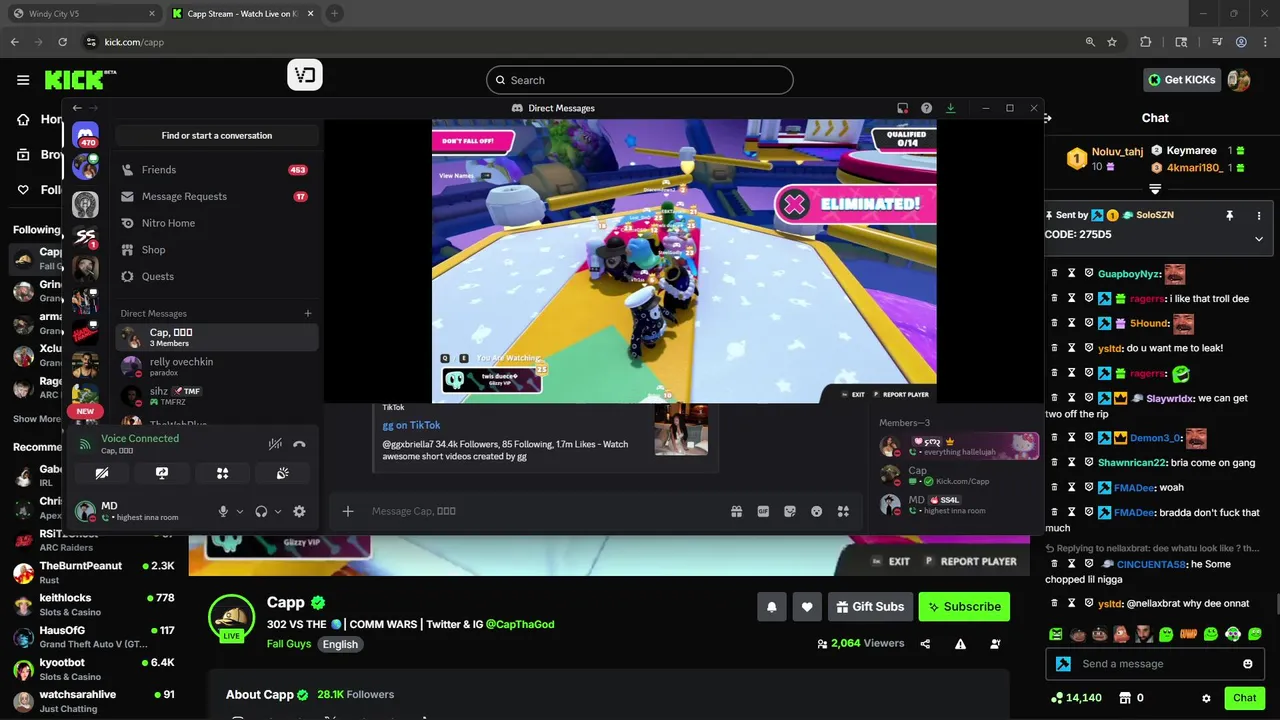Open Friends list in Discord

216,170
